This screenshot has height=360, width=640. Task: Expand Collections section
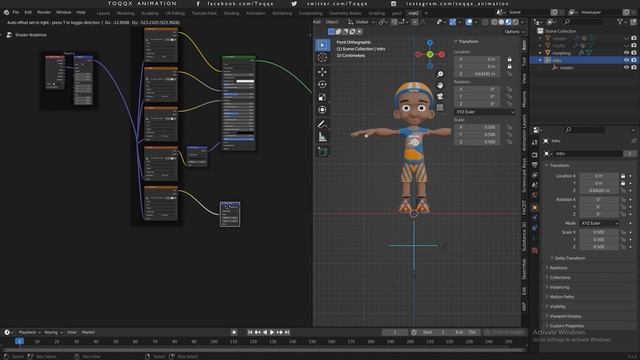coord(559,278)
